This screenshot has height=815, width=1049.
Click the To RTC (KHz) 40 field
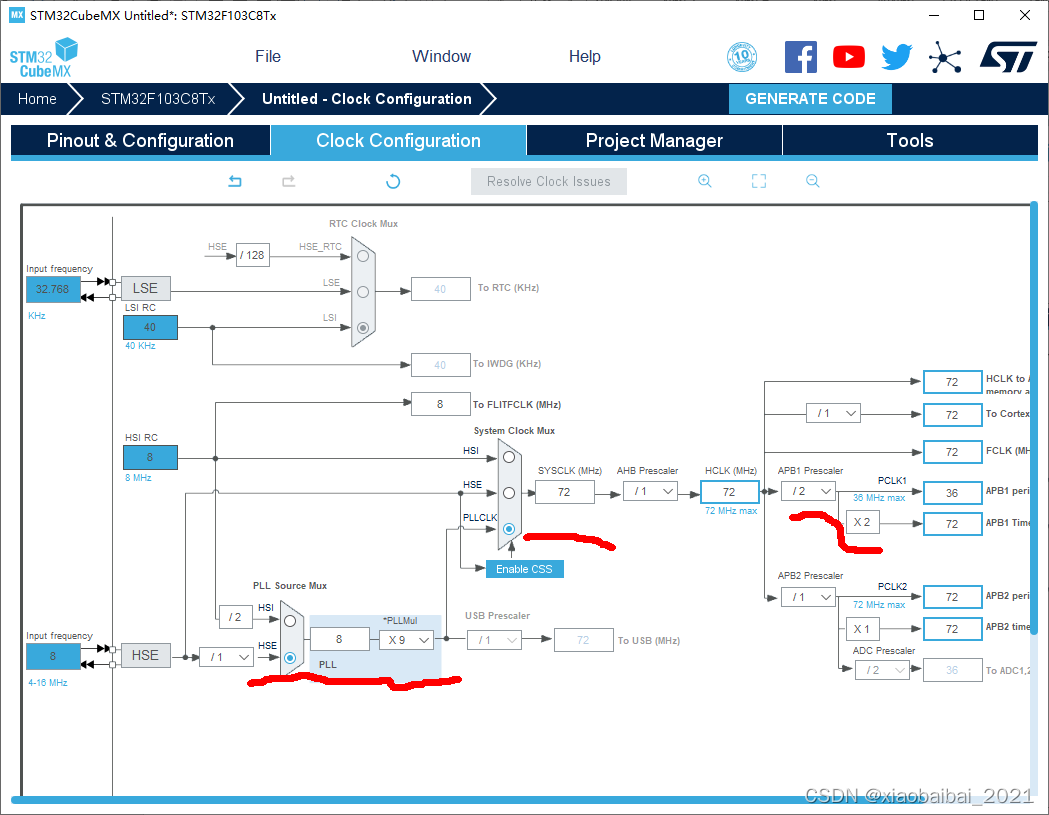[x=440, y=289]
